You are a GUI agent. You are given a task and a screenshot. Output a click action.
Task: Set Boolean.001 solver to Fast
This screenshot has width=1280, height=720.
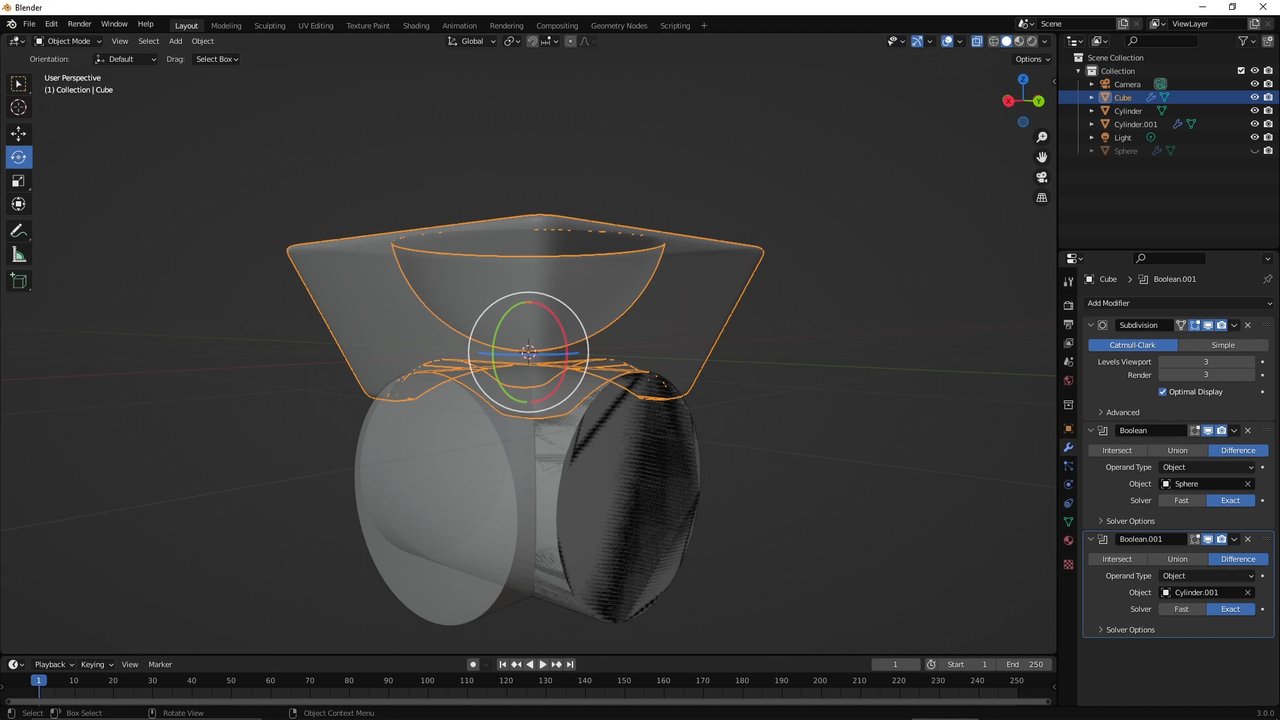1181,609
